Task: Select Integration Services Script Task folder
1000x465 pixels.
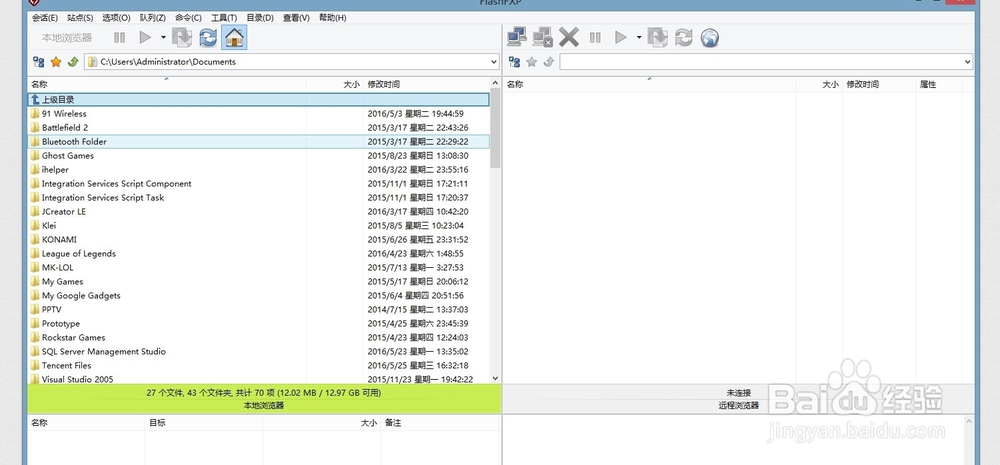Action: (x=259, y=198)
